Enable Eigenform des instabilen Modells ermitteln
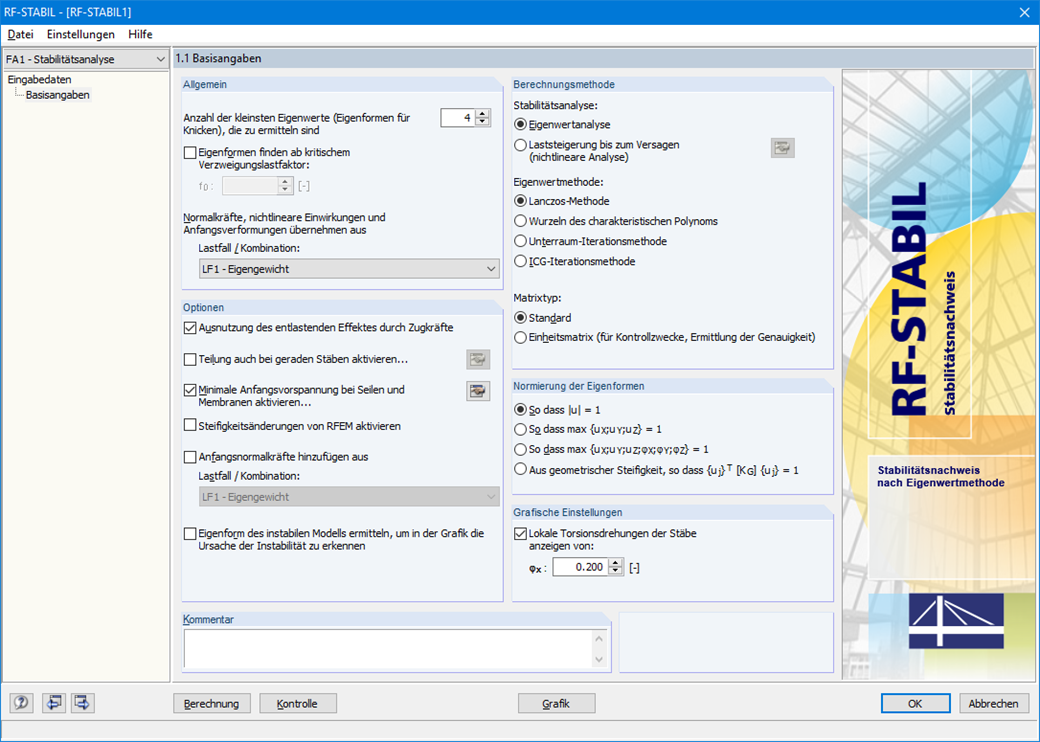 point(190,534)
